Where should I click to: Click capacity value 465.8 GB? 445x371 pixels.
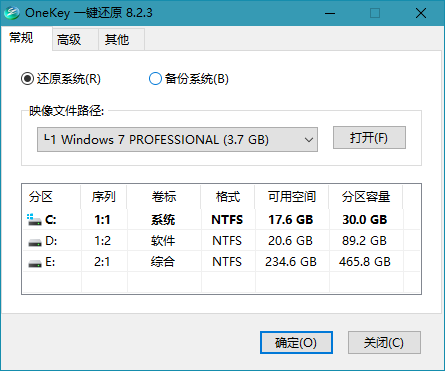(x=365, y=262)
